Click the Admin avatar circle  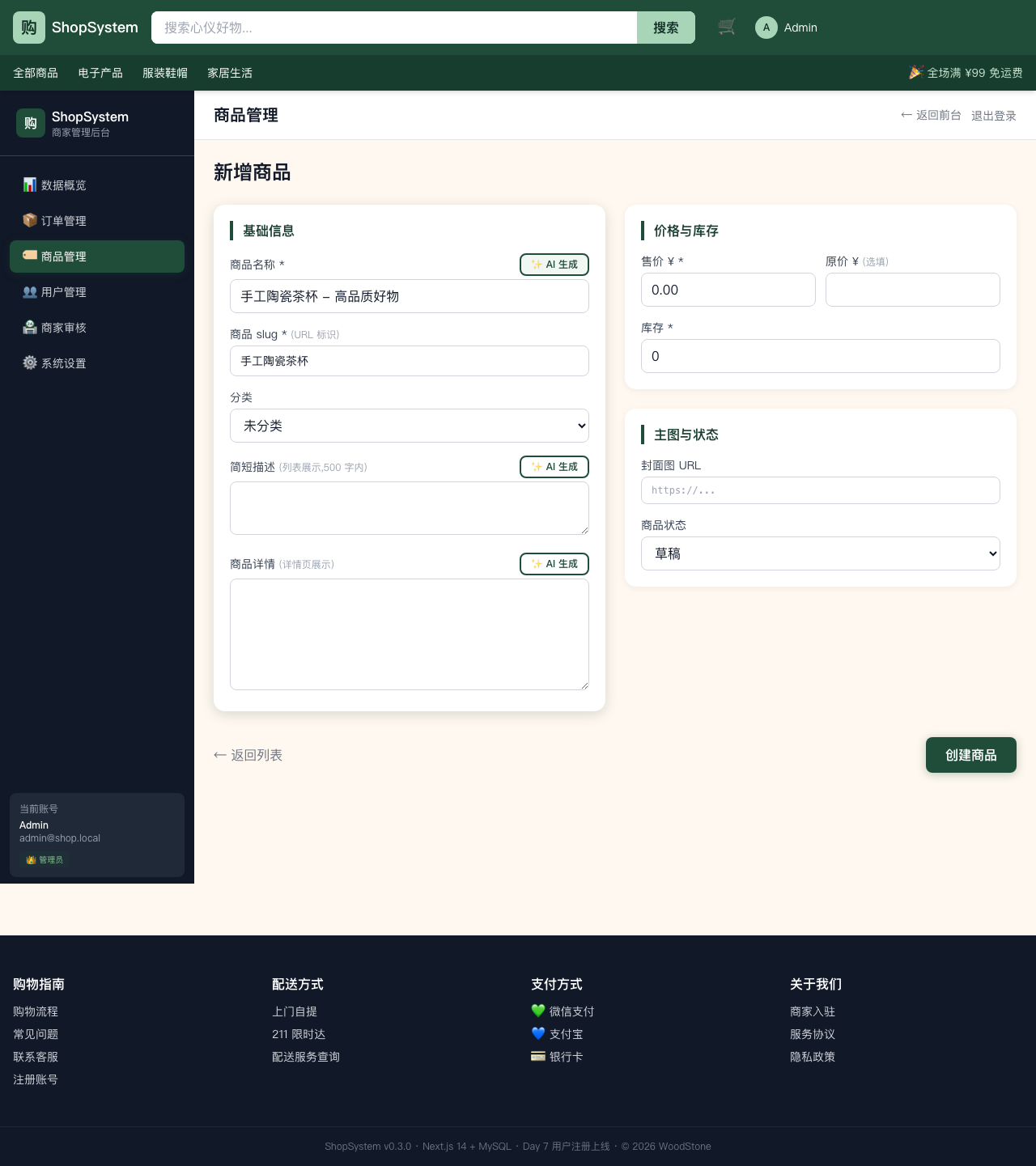point(766,28)
